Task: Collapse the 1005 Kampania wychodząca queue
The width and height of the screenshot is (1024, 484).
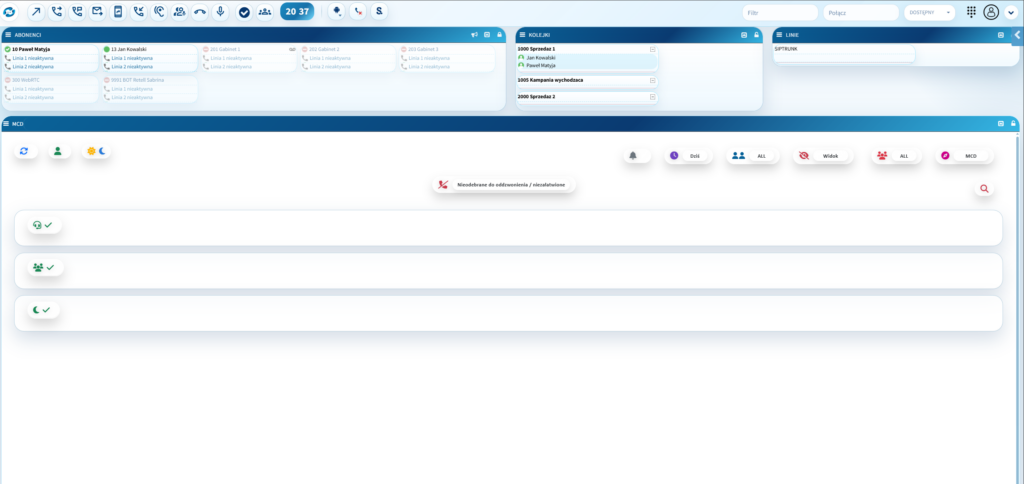Action: (653, 79)
